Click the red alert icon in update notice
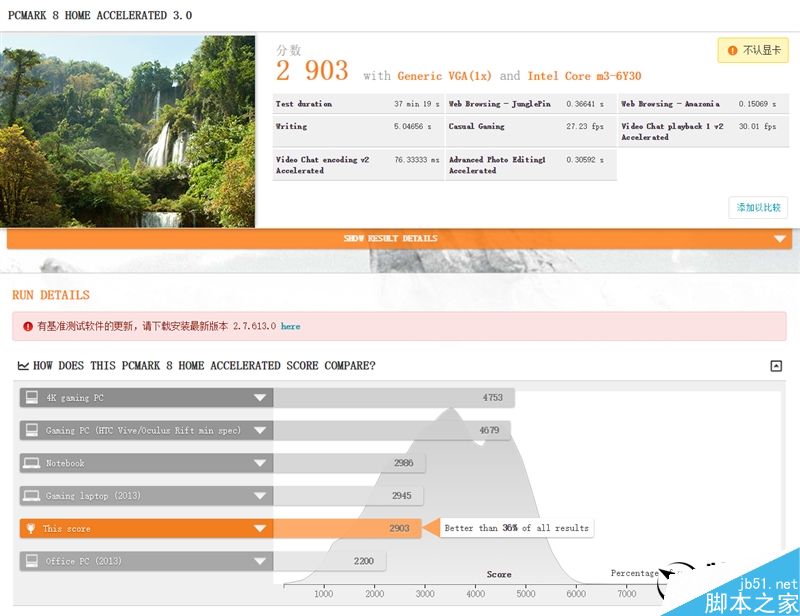Image resolution: width=800 pixels, height=616 pixels. click(28, 326)
